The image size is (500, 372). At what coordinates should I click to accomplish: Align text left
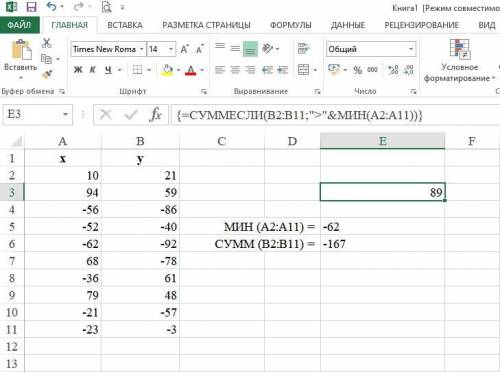click(x=220, y=70)
